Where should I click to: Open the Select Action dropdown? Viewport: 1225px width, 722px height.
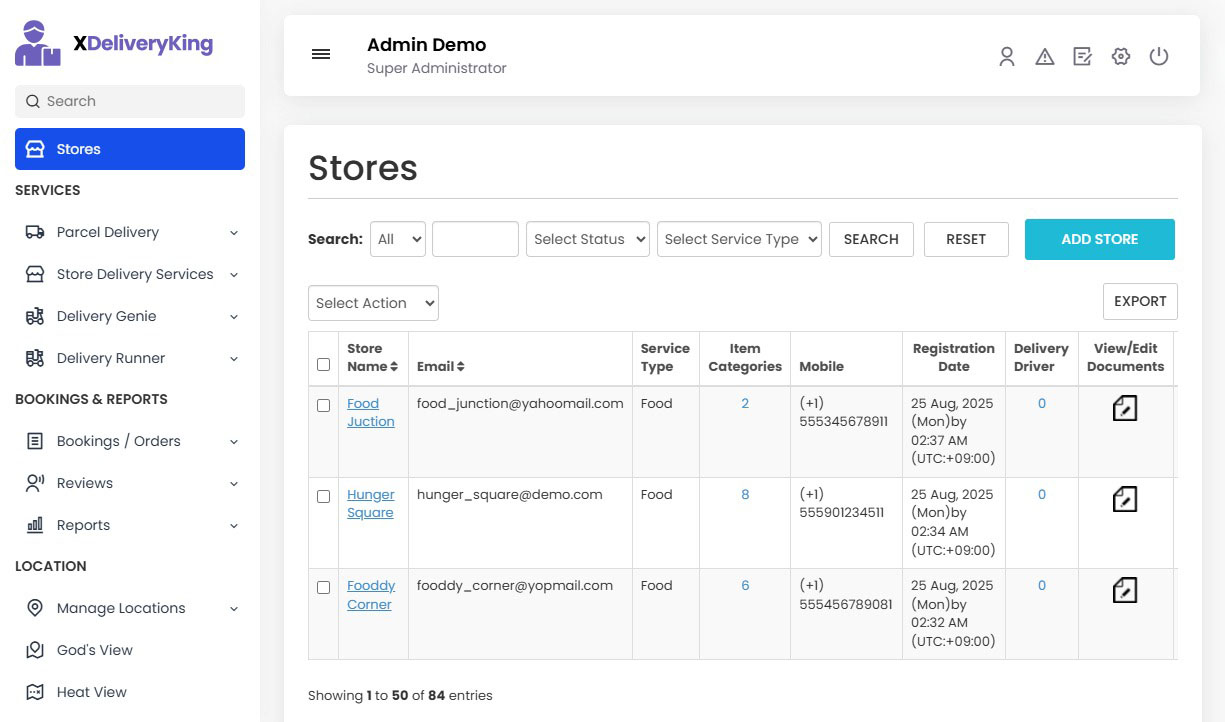coord(373,303)
